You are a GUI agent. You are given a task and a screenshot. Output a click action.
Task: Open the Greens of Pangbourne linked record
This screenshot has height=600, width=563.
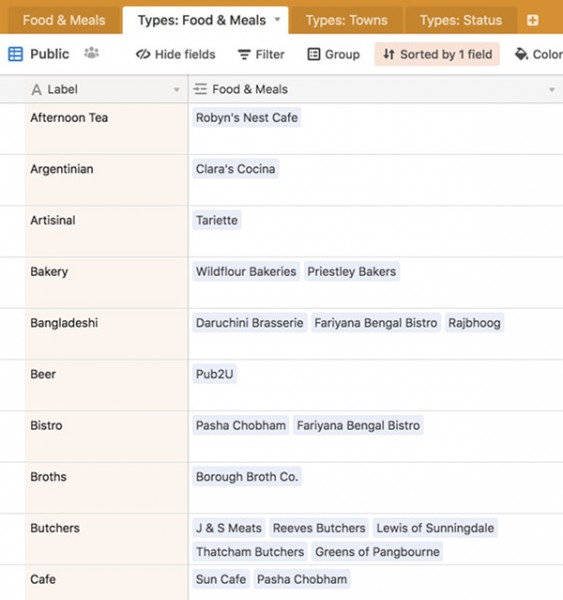pyautogui.click(x=377, y=551)
